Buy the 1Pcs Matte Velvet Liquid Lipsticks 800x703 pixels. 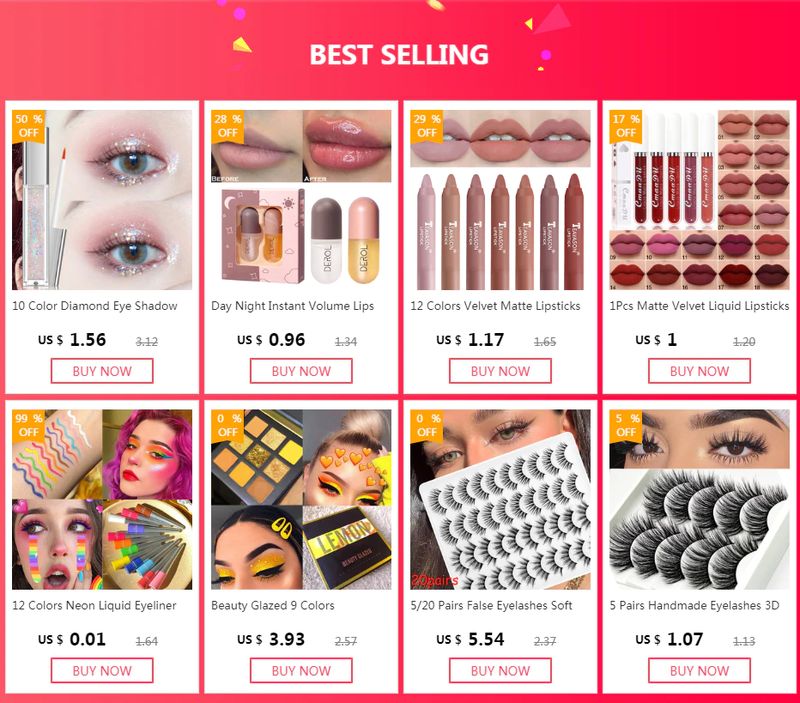(x=699, y=371)
